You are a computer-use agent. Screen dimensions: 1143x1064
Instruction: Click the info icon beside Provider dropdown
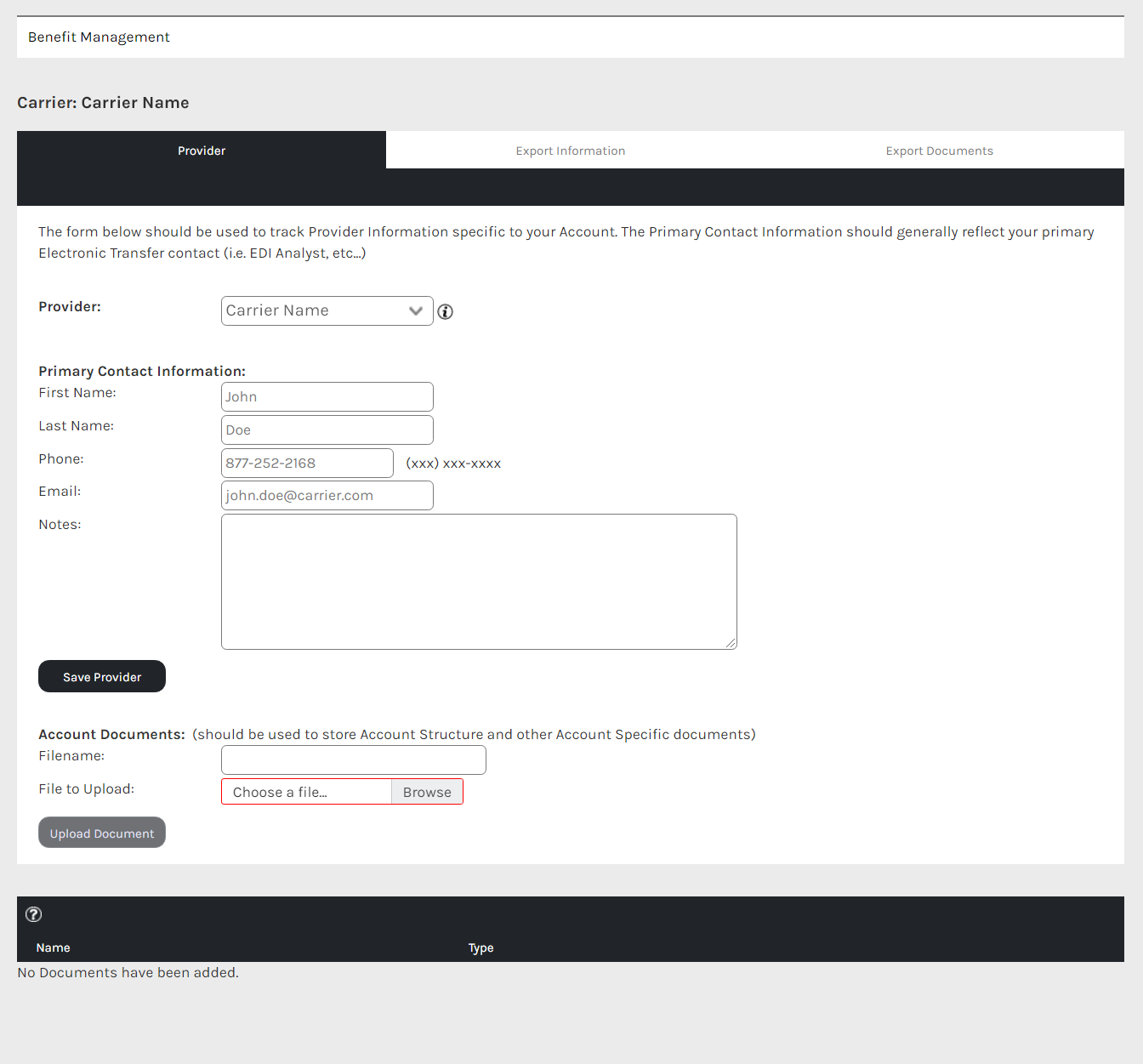click(x=445, y=311)
